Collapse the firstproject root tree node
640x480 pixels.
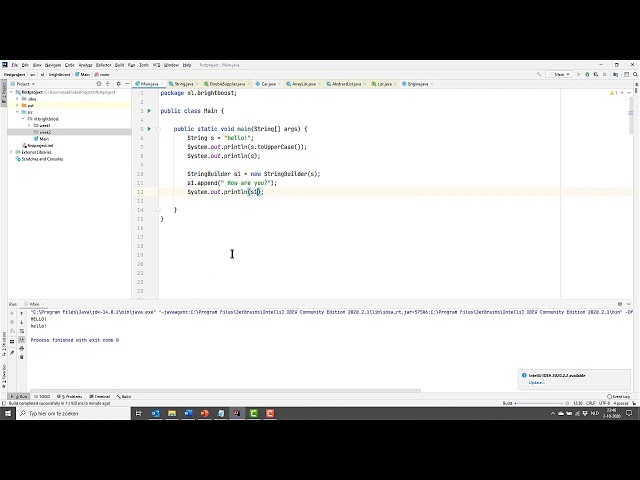pyautogui.click(x=11, y=92)
